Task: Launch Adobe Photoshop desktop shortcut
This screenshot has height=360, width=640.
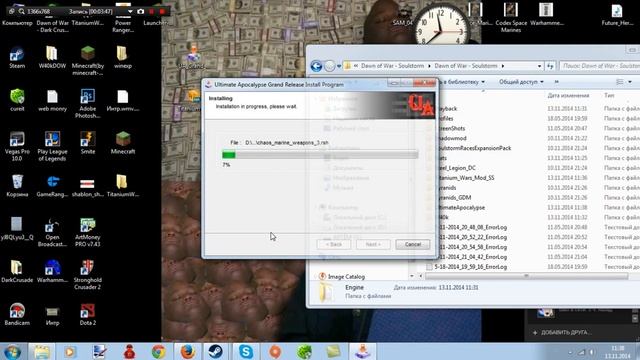Action: (87, 104)
